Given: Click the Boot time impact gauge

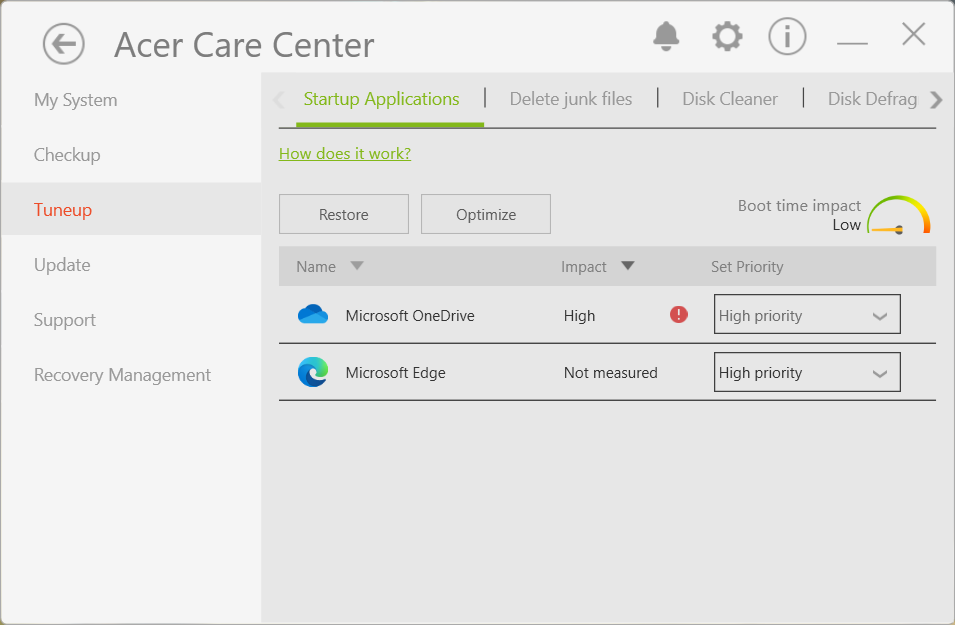Looking at the screenshot, I should [898, 215].
